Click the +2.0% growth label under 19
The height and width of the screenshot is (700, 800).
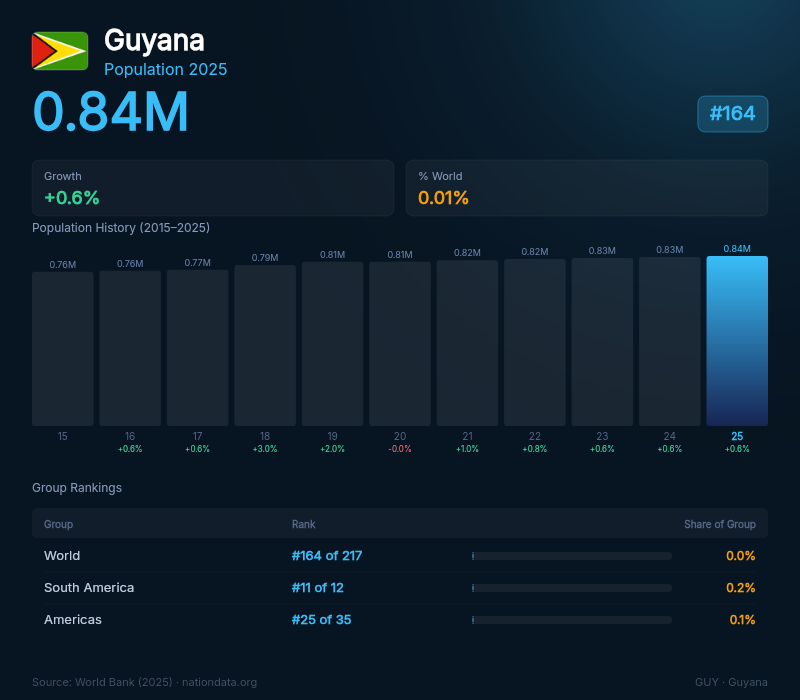(332, 449)
